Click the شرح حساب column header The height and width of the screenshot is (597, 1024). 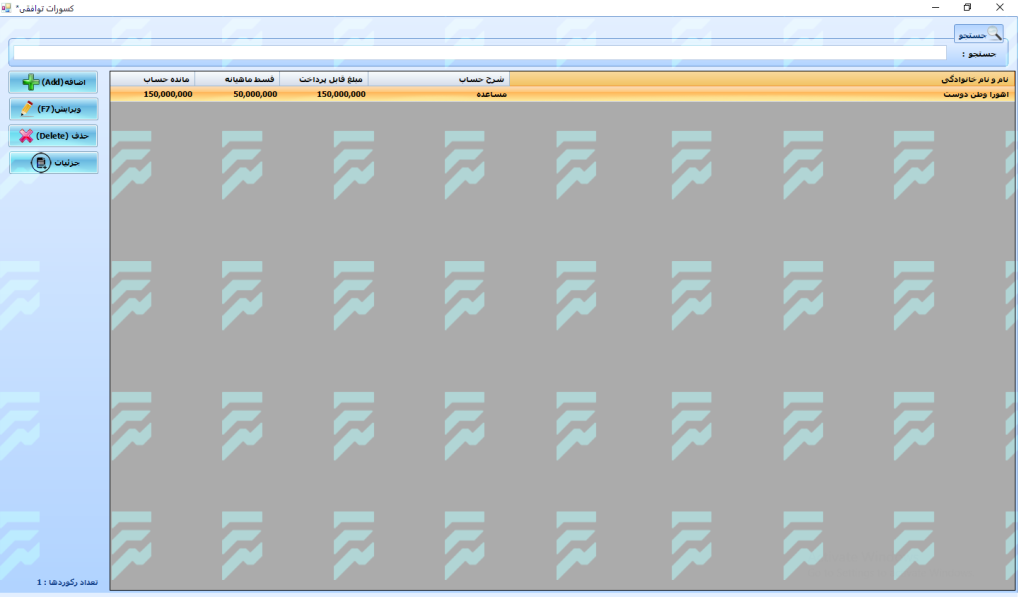click(439, 79)
